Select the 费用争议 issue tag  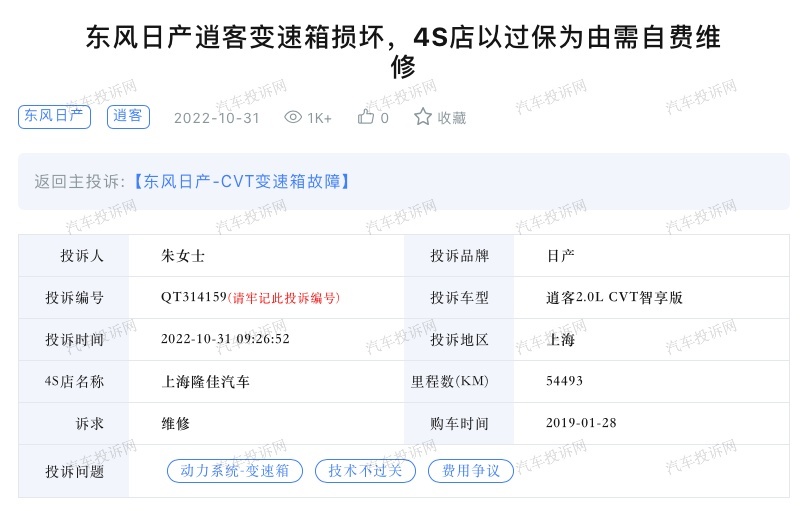click(x=471, y=471)
